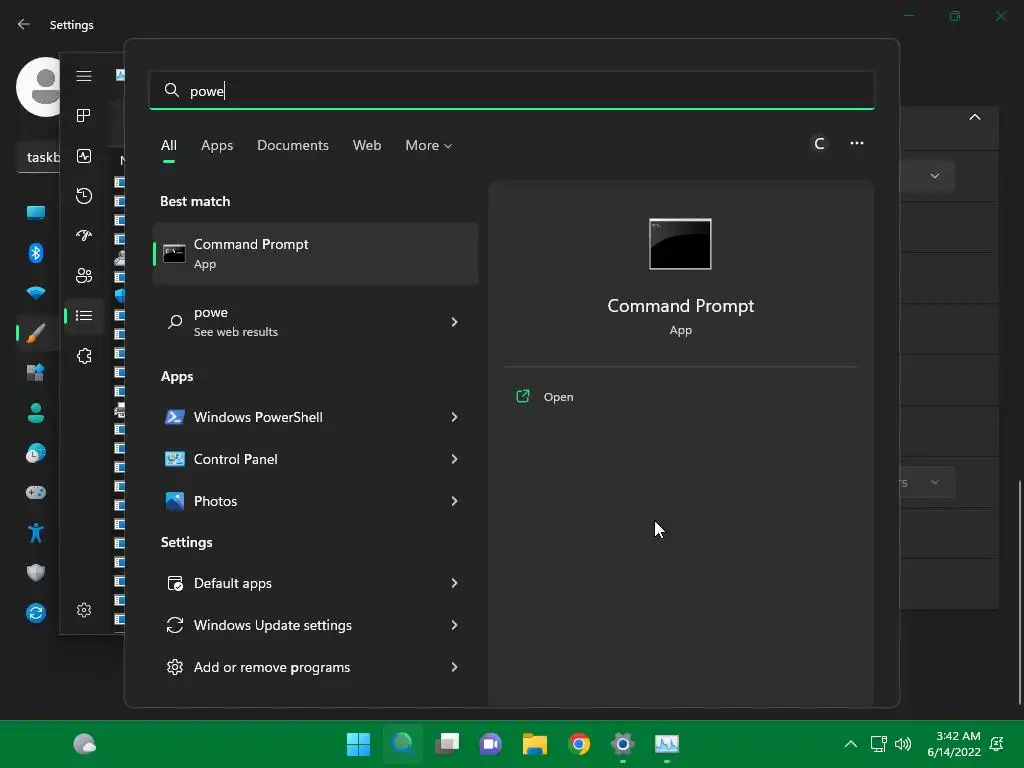Click the Settings window vertical scrollbar

click(x=1019, y=592)
